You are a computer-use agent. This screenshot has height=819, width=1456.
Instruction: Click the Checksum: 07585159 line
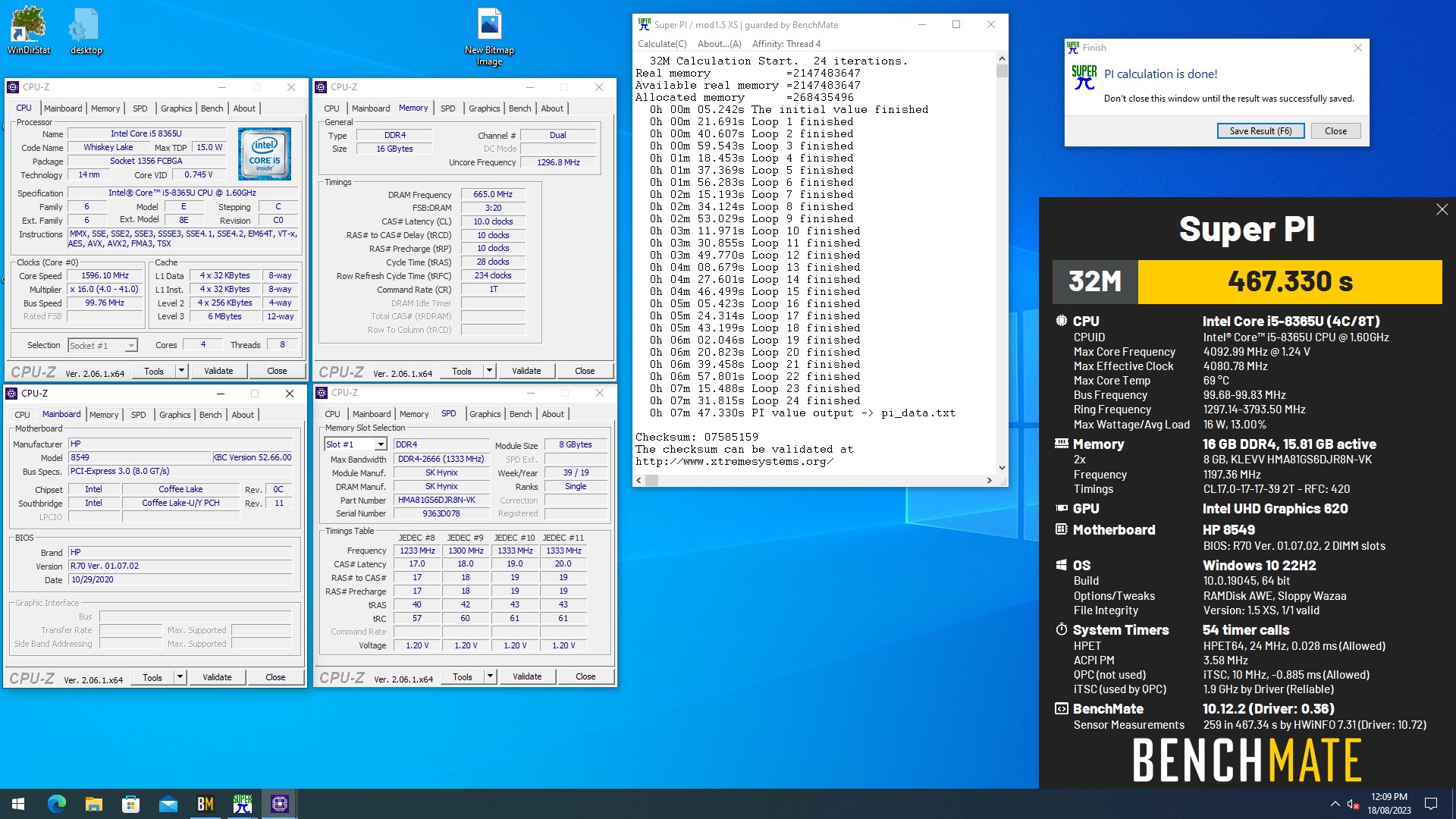tap(696, 438)
